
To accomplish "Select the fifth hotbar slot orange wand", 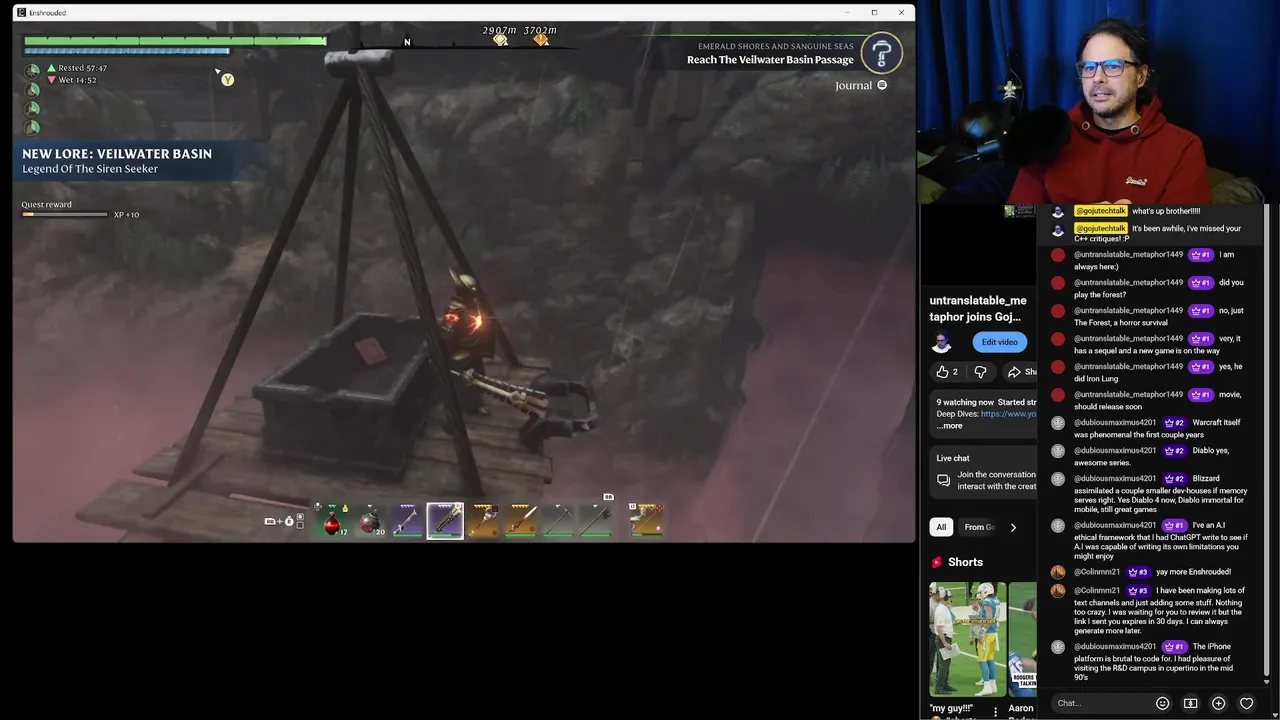I will (x=483, y=520).
